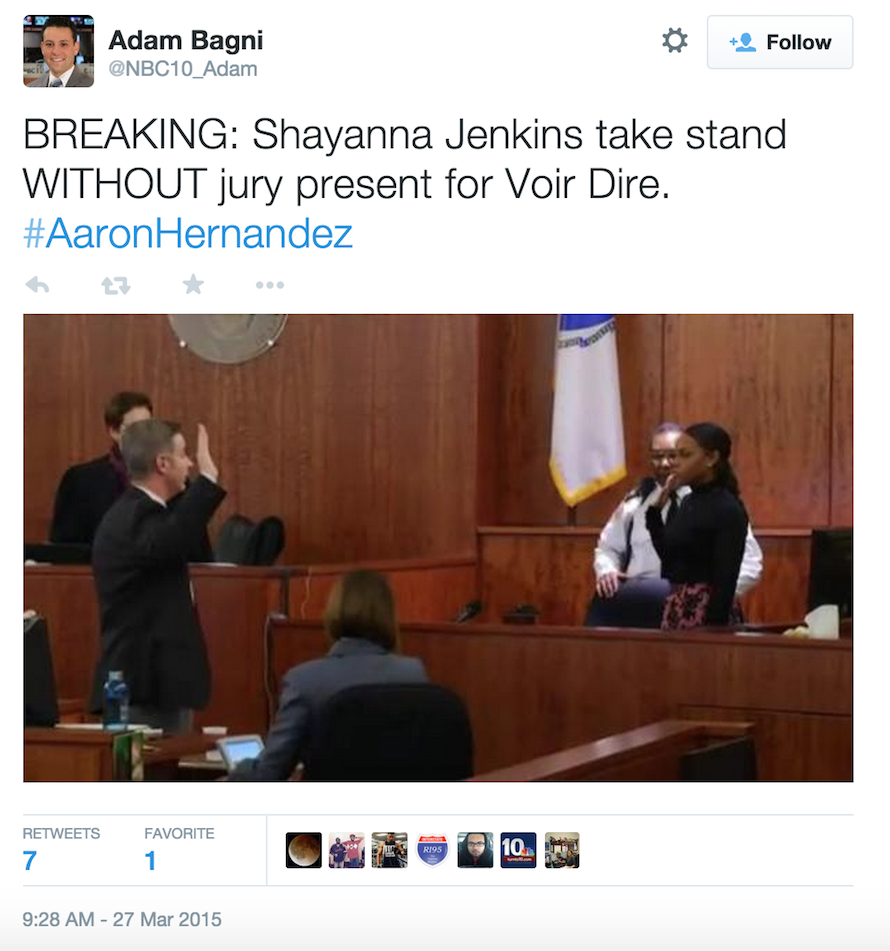Enlarge the courtroom photo
The width and height of the screenshot is (890, 951).
[x=438, y=548]
